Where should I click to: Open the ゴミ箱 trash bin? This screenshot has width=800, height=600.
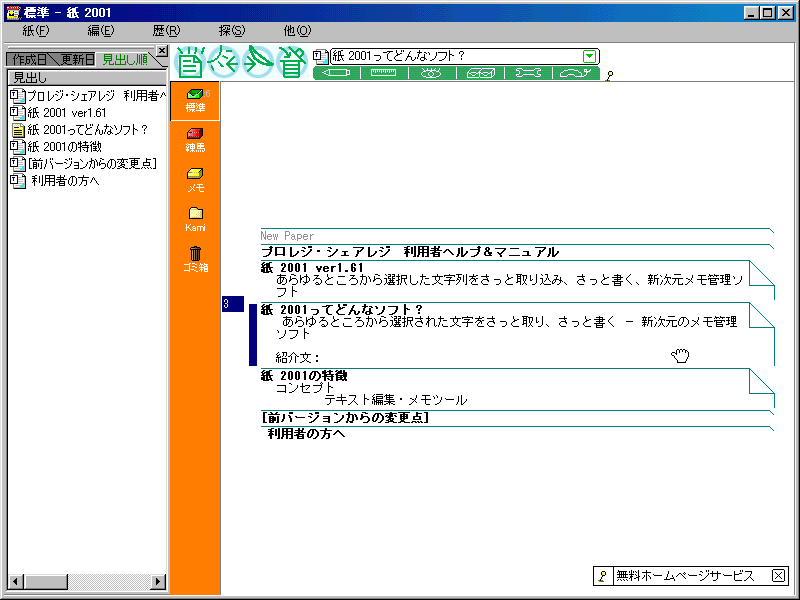(x=195, y=260)
